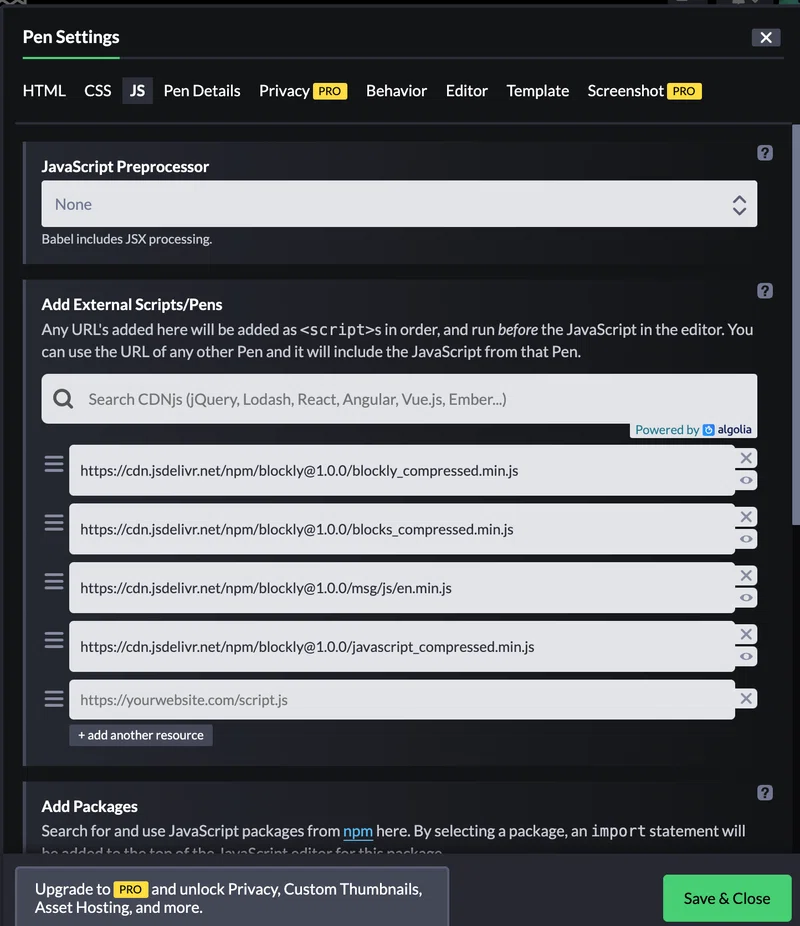This screenshot has height=926, width=800.
Task: View the blocks_compressed.min.js resource via eye icon
Action: tap(746, 539)
